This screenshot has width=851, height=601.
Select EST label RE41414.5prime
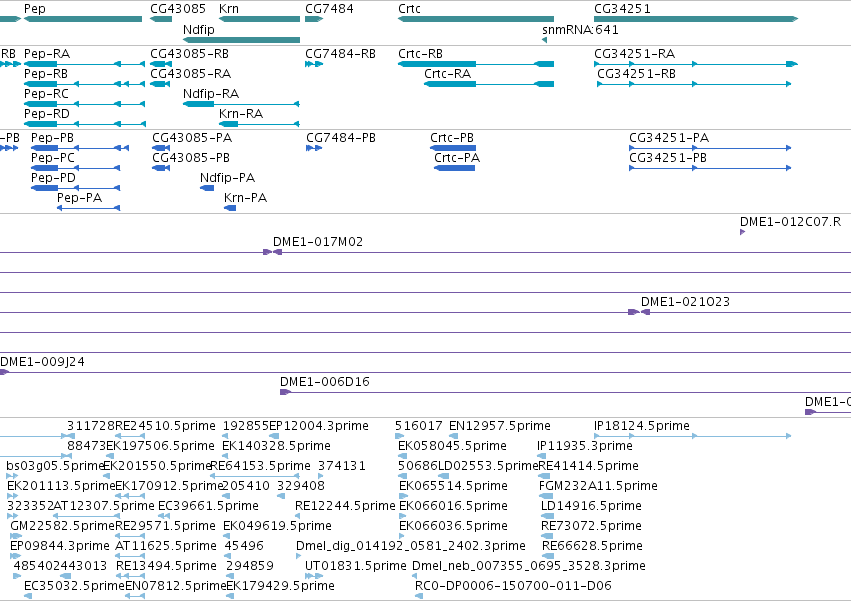589,466
